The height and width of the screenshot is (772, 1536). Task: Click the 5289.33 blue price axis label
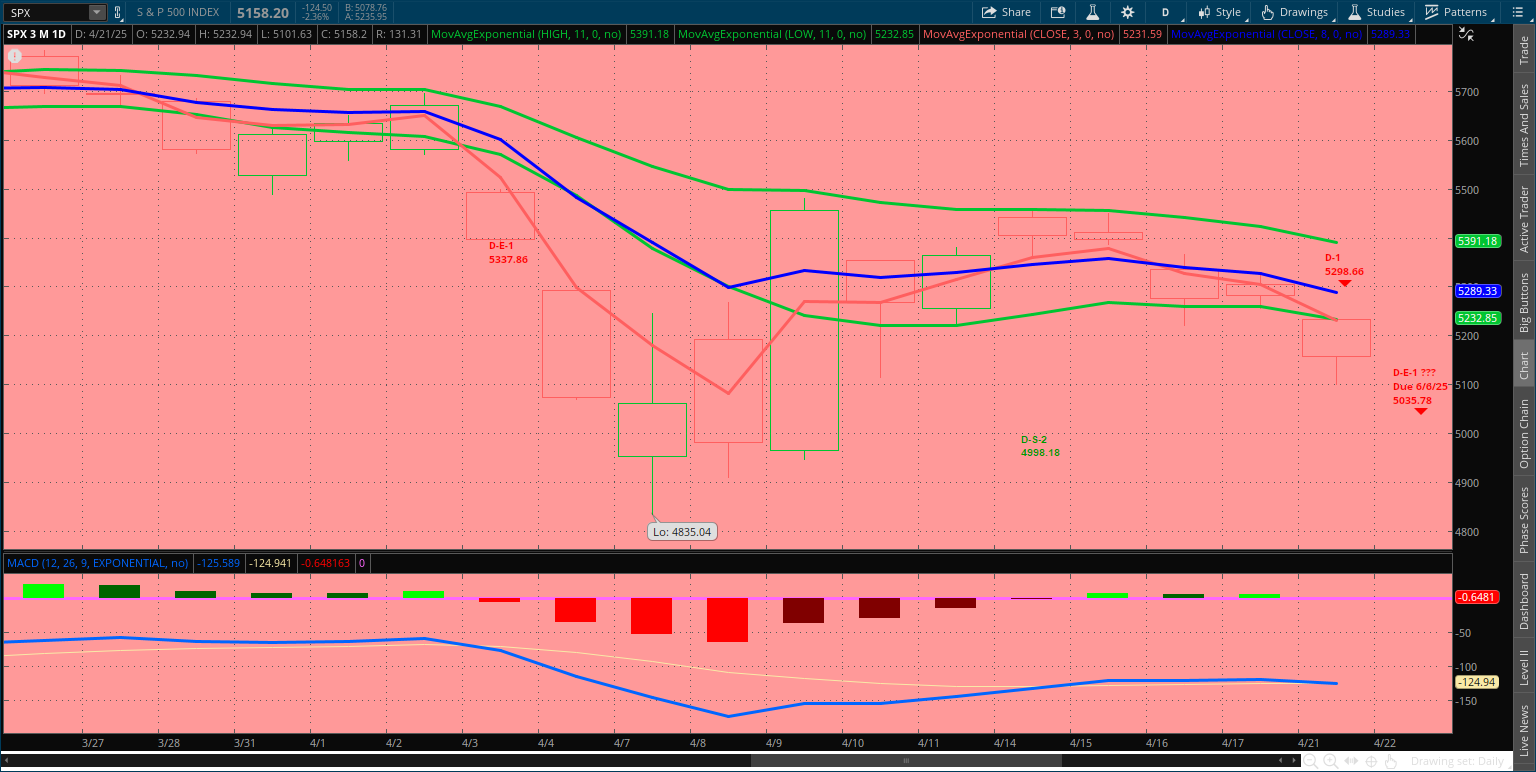point(1479,291)
